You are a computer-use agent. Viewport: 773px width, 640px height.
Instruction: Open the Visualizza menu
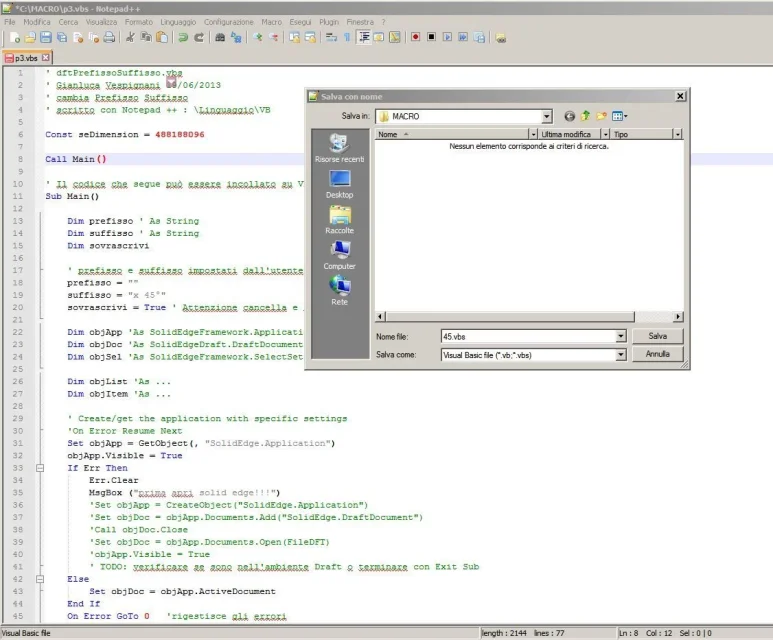(102, 22)
